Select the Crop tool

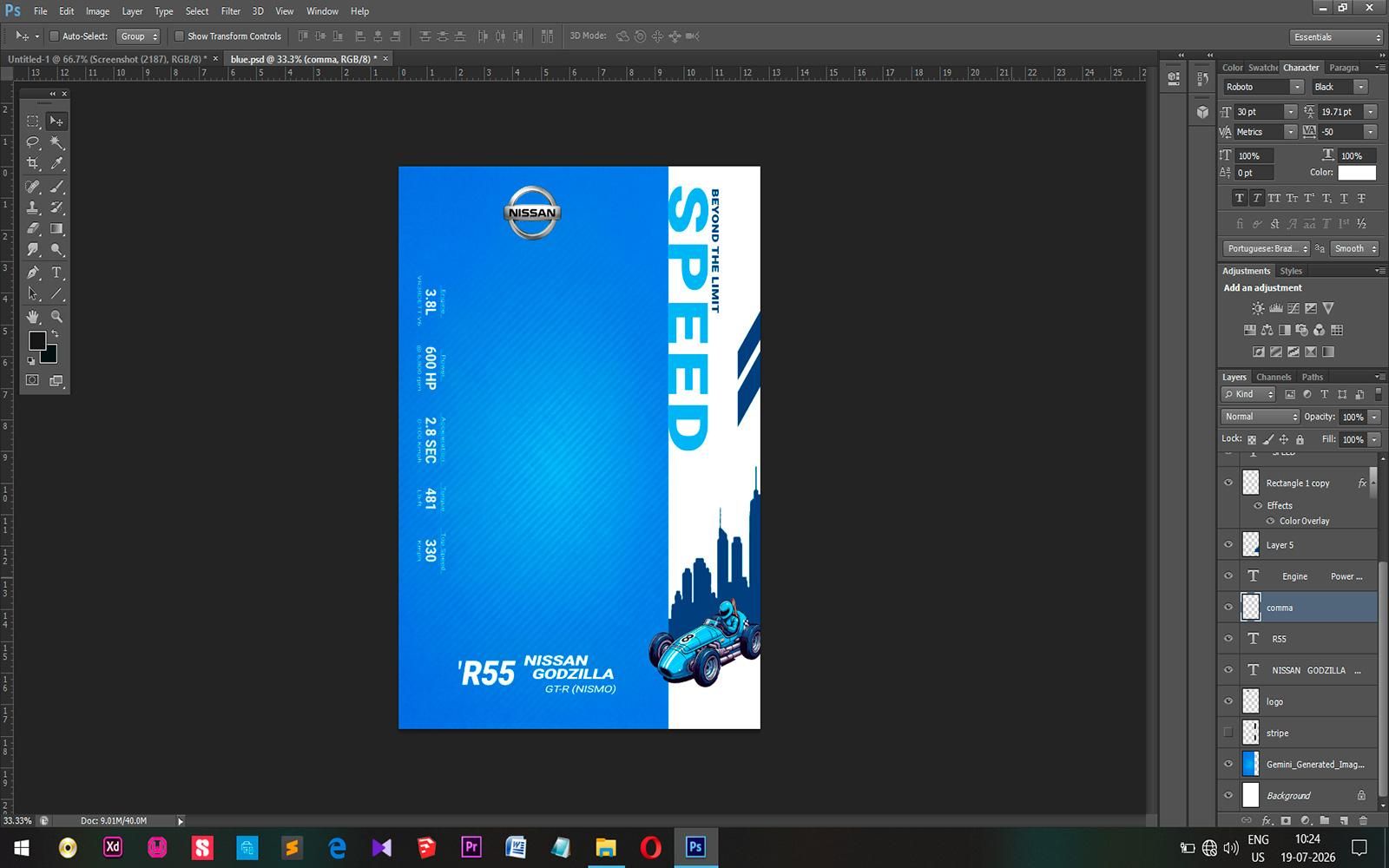pos(33,163)
